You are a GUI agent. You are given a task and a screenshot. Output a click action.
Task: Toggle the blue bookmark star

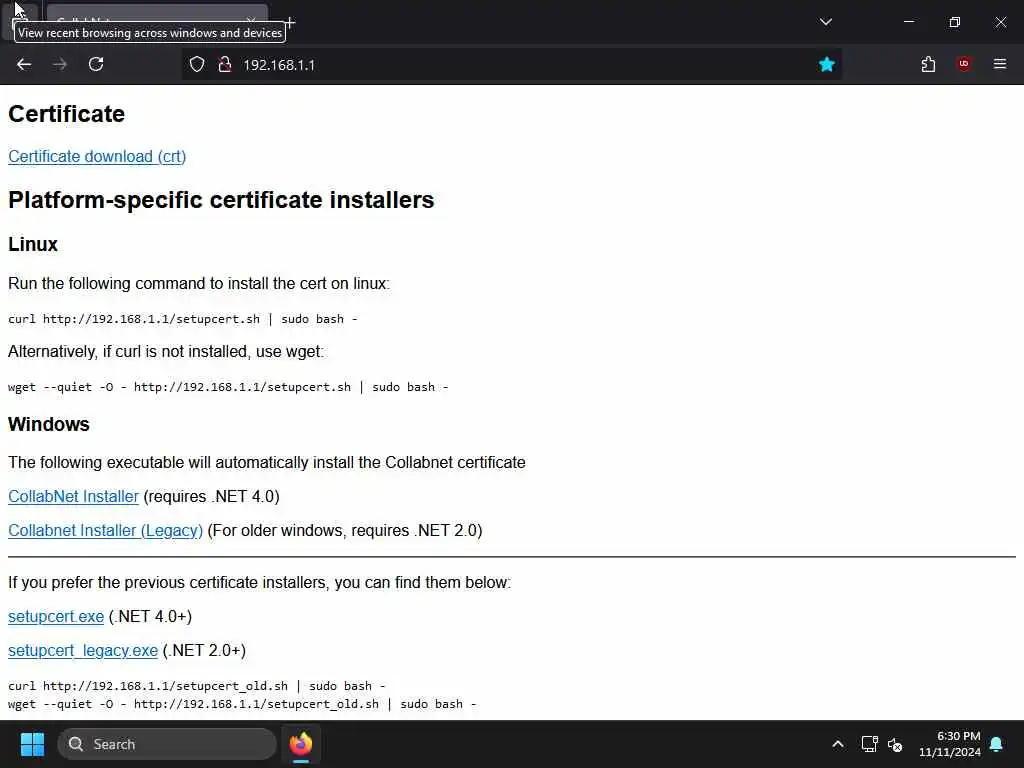click(827, 64)
